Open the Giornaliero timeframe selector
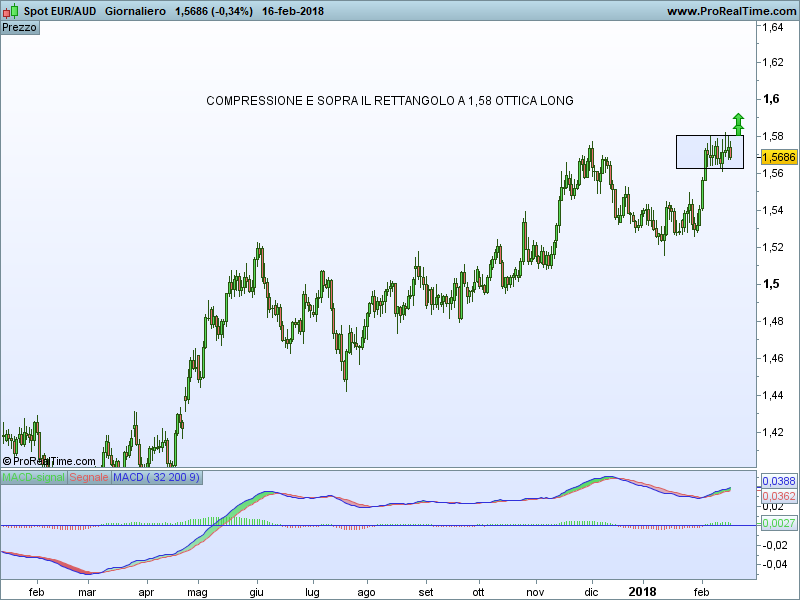 tap(135, 11)
